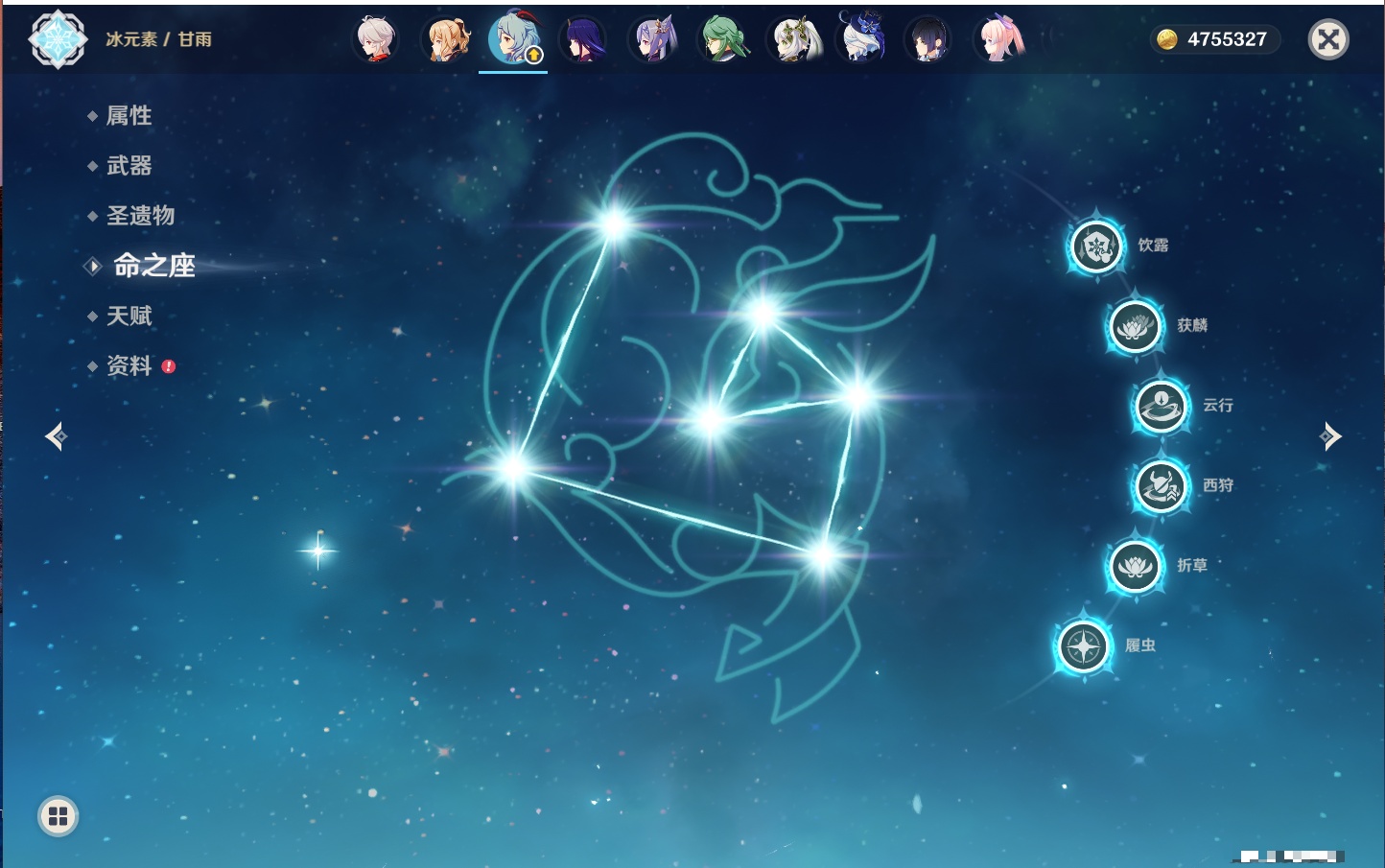Open the 饮露 constellation node icon
This screenshot has width=1385, height=868.
1096,246
